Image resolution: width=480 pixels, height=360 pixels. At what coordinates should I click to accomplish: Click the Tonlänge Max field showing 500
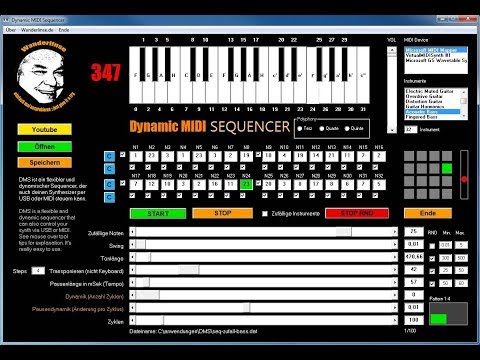461,258
